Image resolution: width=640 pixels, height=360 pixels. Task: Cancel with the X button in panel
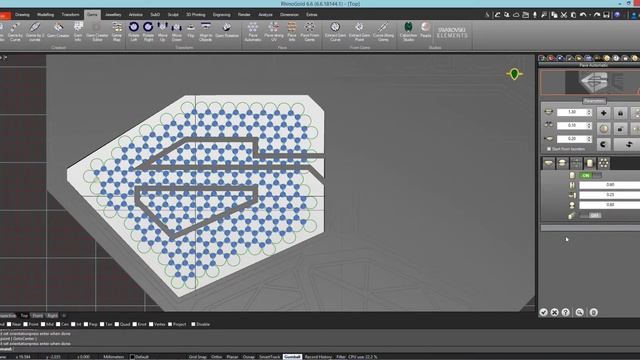click(x=554, y=312)
